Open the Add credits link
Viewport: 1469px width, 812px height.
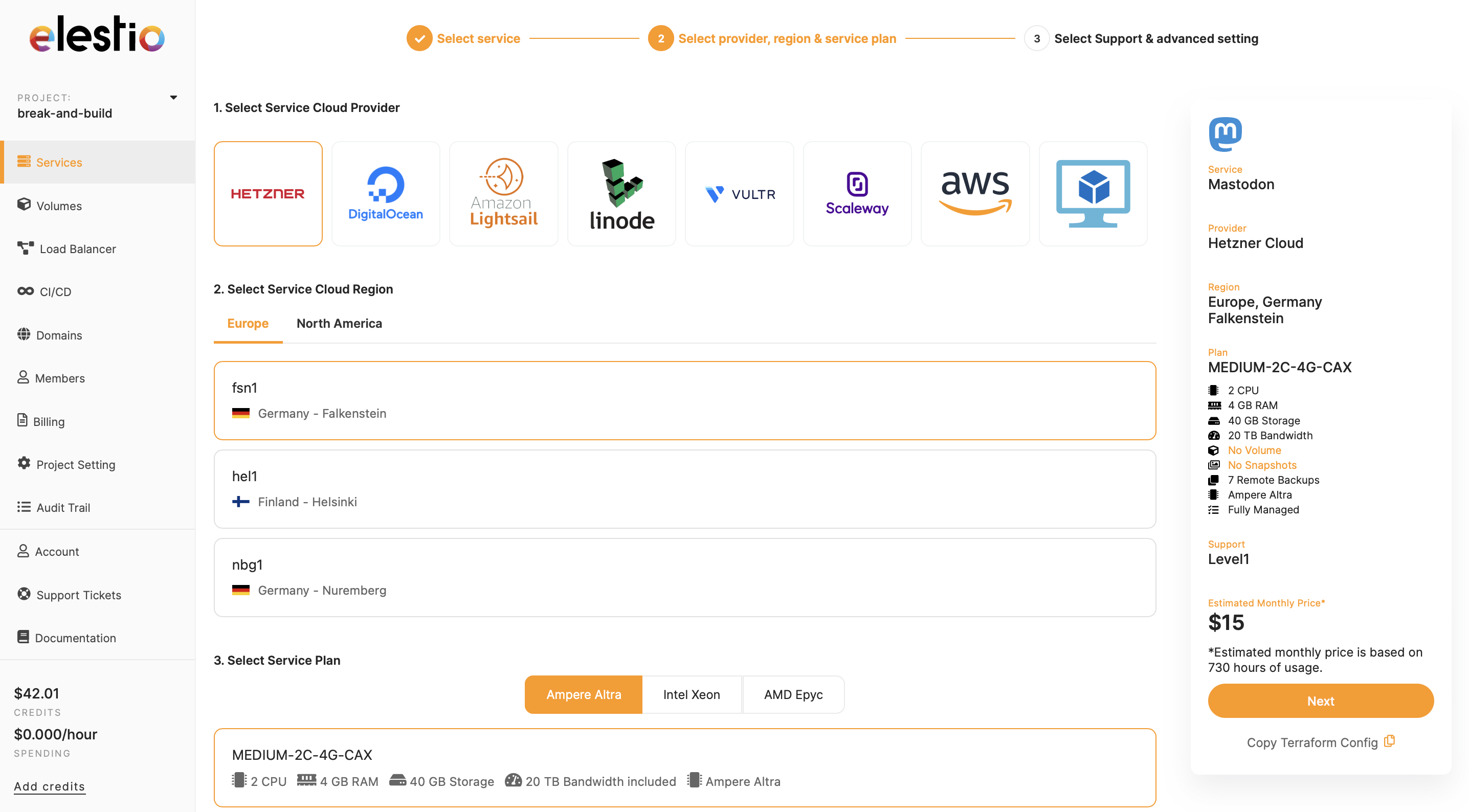point(50,786)
